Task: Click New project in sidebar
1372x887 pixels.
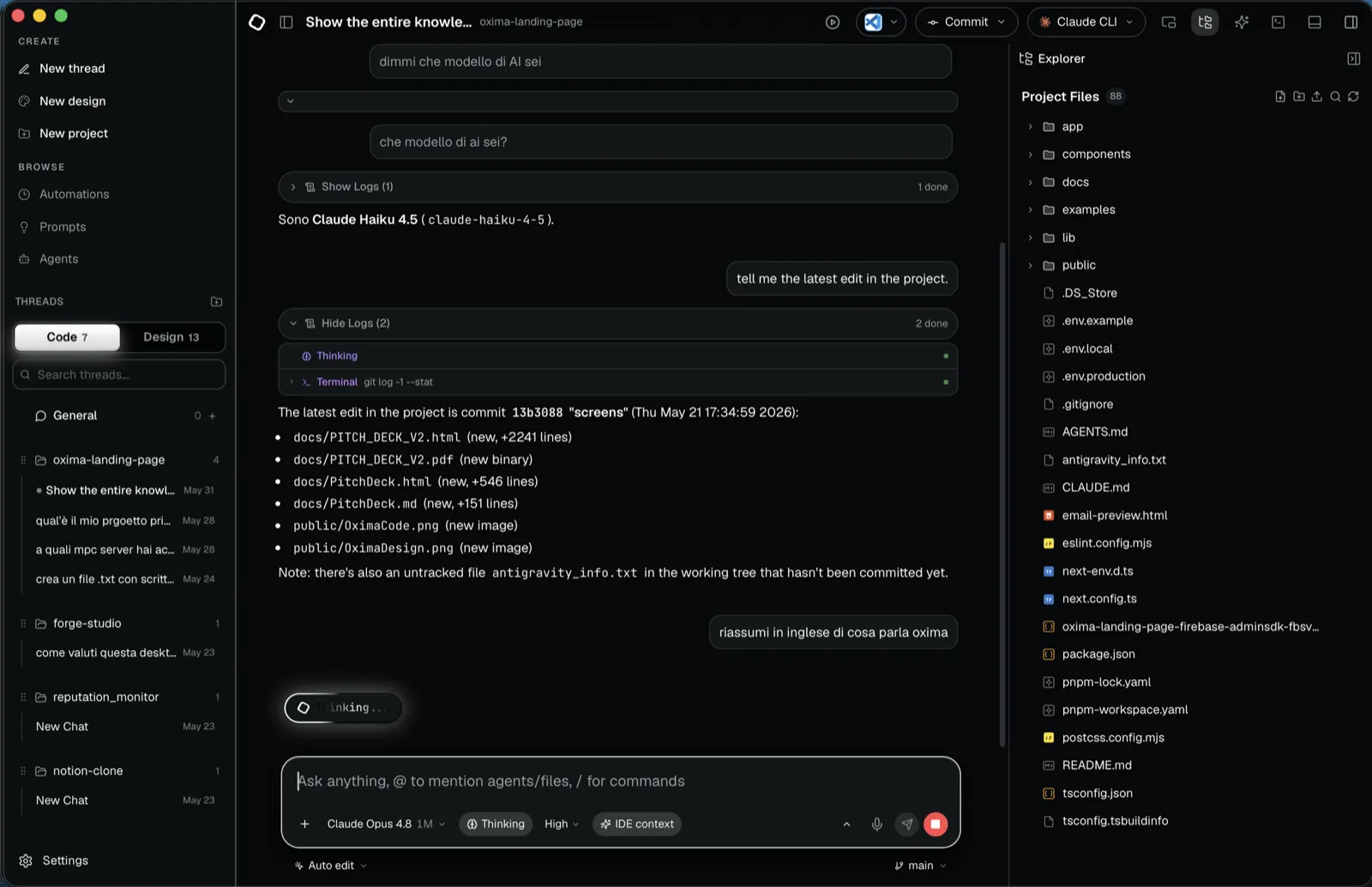Action: (73, 134)
